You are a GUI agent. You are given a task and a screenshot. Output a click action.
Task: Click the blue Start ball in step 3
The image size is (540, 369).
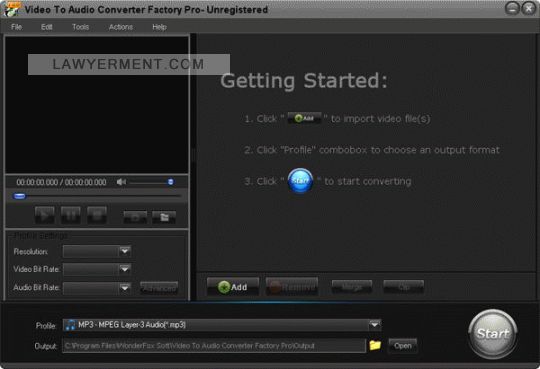click(300, 181)
